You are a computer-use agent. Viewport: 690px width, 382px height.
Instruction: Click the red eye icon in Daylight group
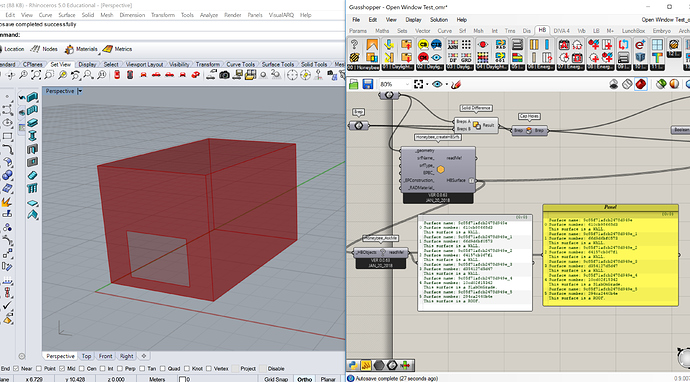[483, 44]
